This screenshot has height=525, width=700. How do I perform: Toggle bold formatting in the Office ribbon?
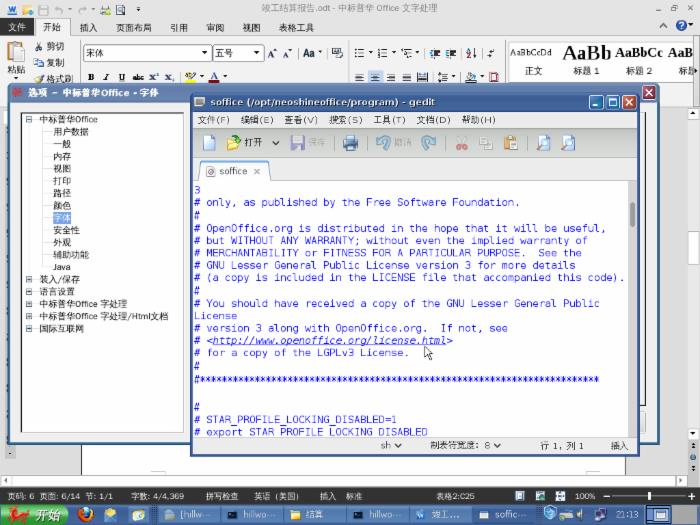point(91,77)
